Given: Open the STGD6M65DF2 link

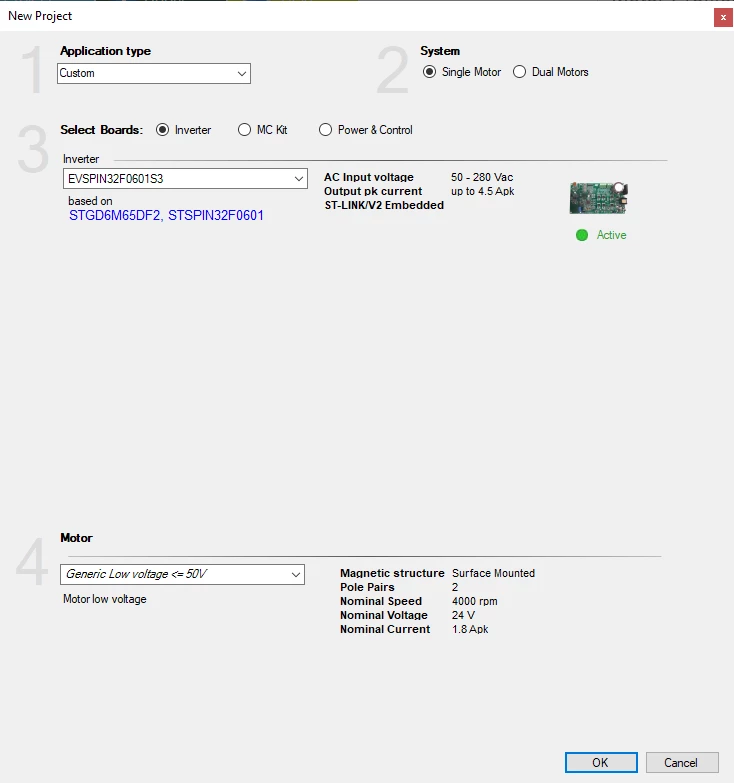Looking at the screenshot, I should (114, 215).
